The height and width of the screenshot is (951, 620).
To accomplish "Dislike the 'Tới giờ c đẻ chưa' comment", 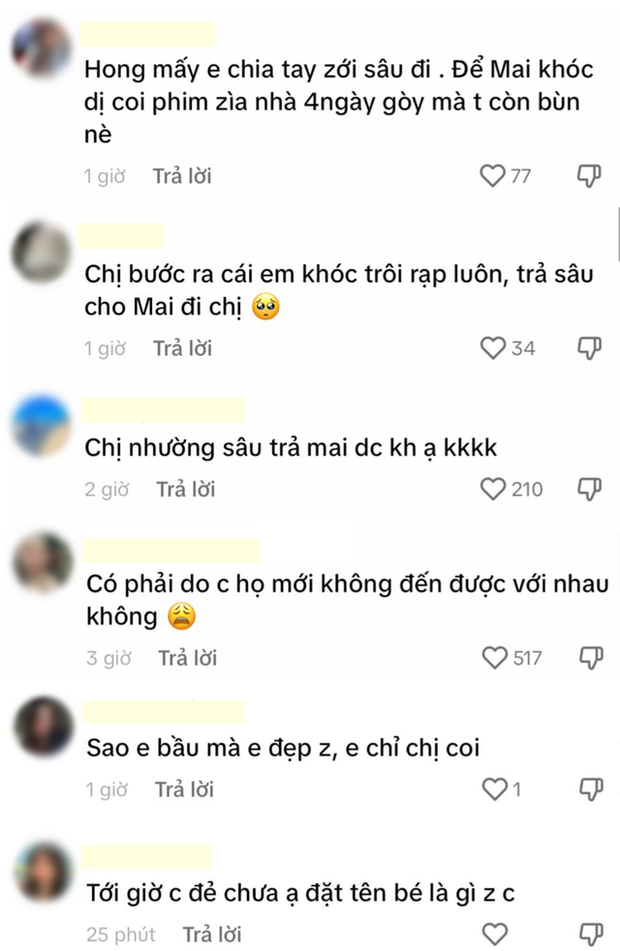I will coord(591,934).
